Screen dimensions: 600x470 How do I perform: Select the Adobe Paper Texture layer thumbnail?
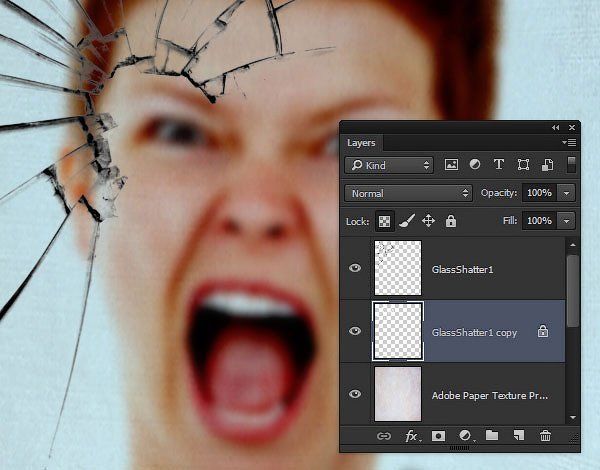[x=398, y=394]
